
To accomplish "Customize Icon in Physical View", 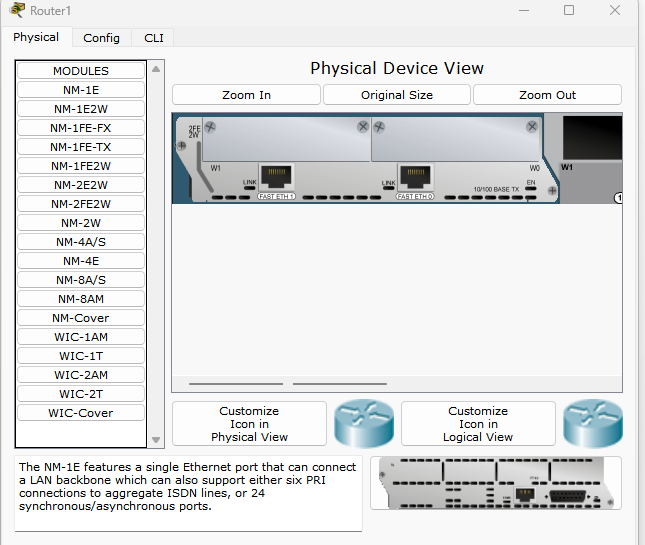I will pos(249,424).
